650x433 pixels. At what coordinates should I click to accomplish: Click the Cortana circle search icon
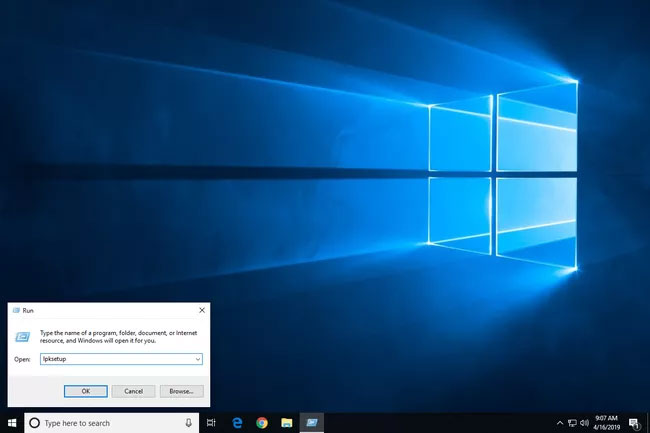coord(35,423)
